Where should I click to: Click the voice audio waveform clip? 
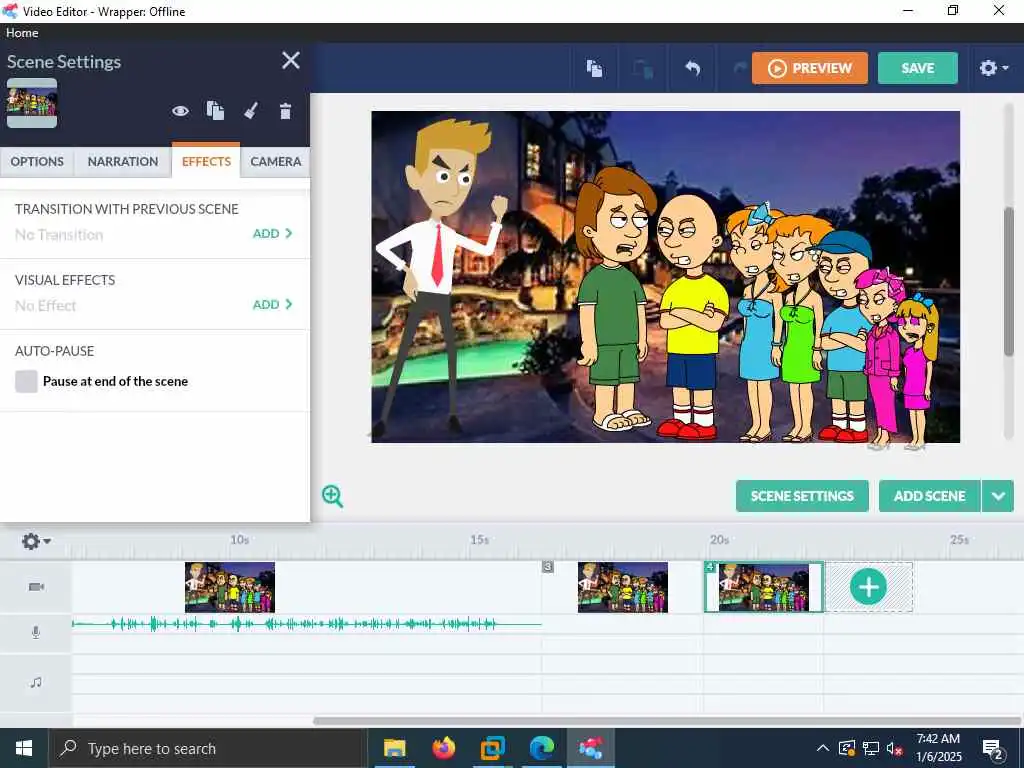(306, 624)
